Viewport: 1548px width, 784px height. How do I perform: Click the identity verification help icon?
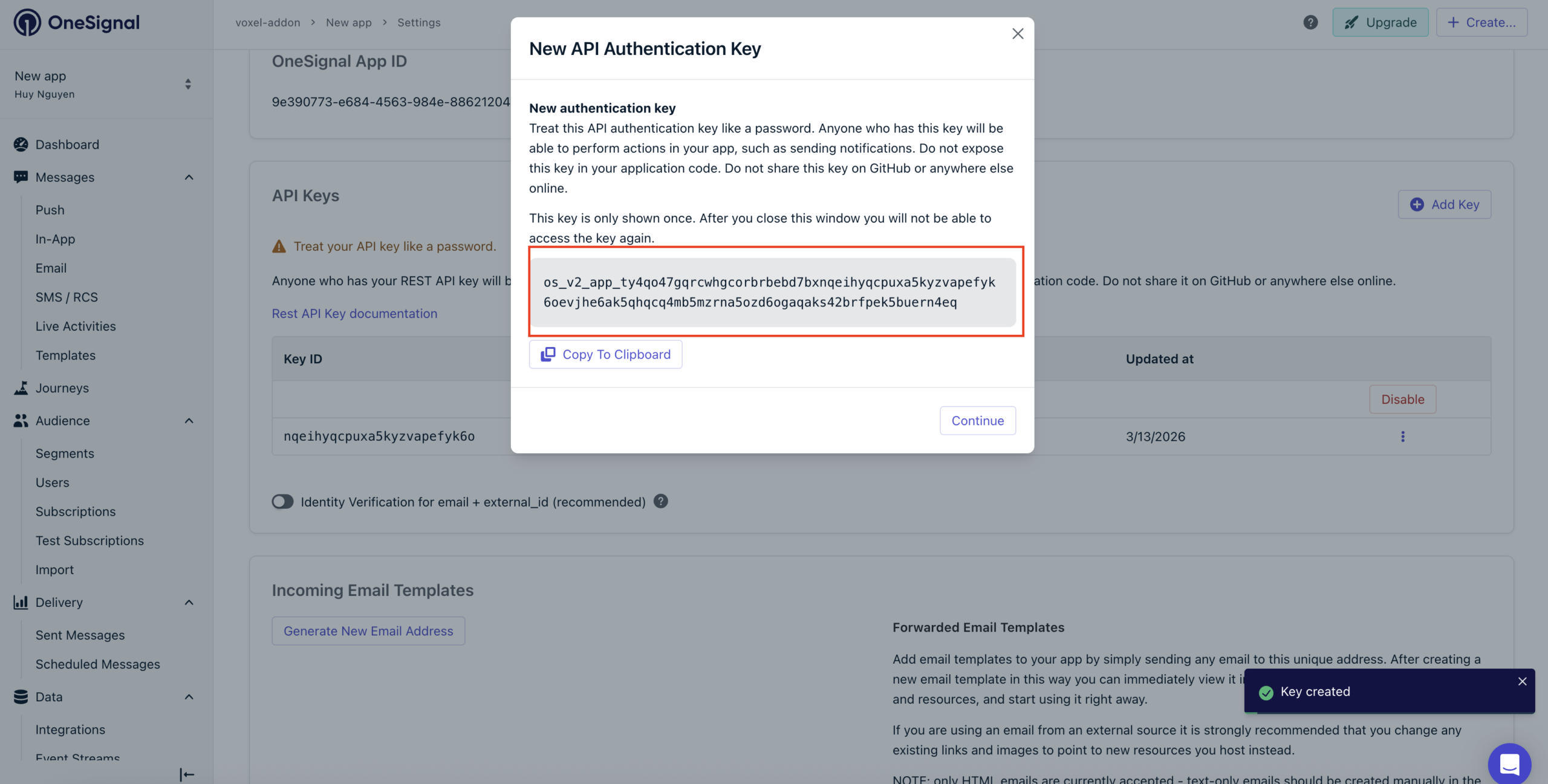(x=661, y=502)
